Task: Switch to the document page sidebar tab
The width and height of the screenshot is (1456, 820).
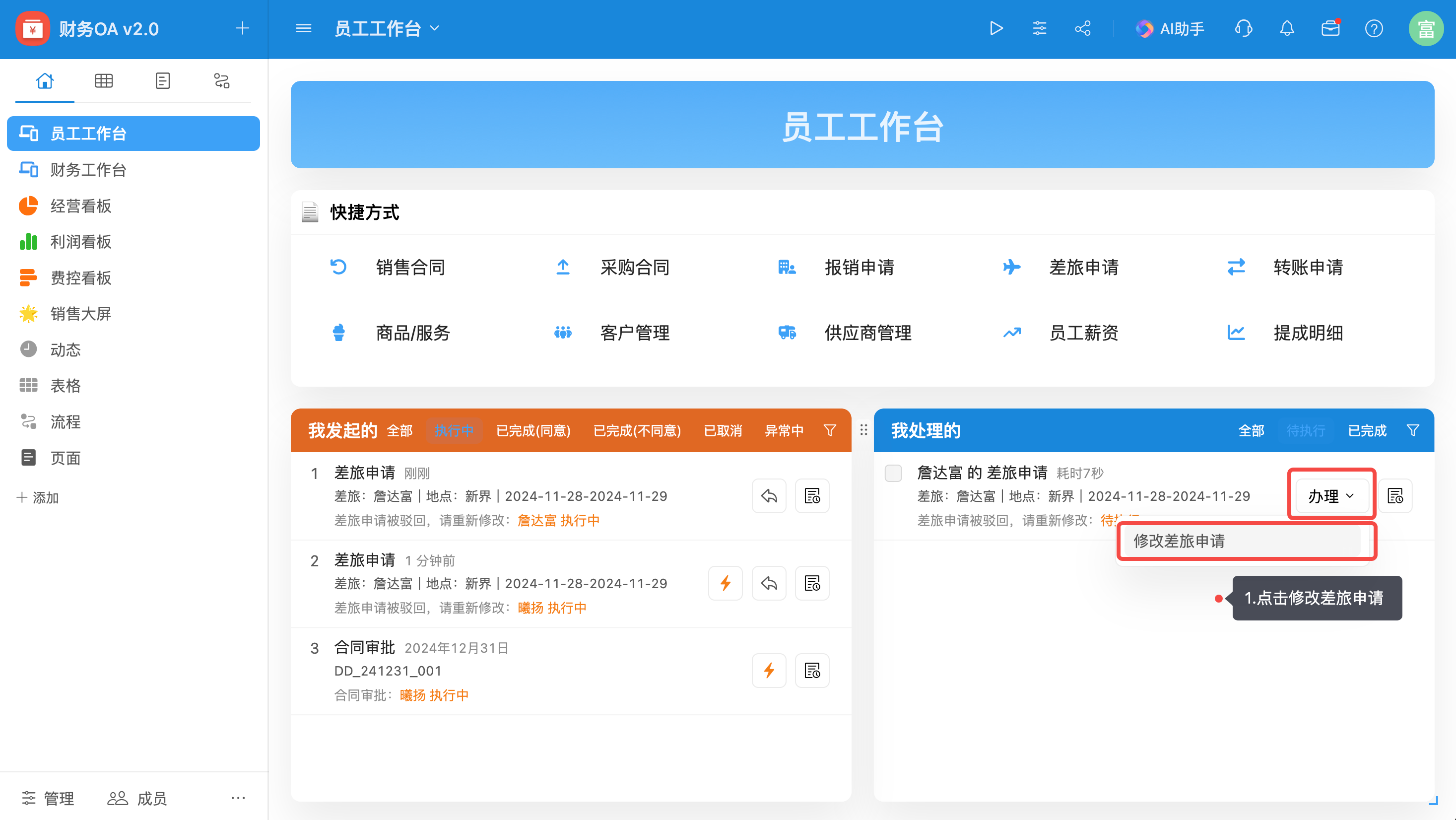Action: pyautogui.click(x=162, y=81)
